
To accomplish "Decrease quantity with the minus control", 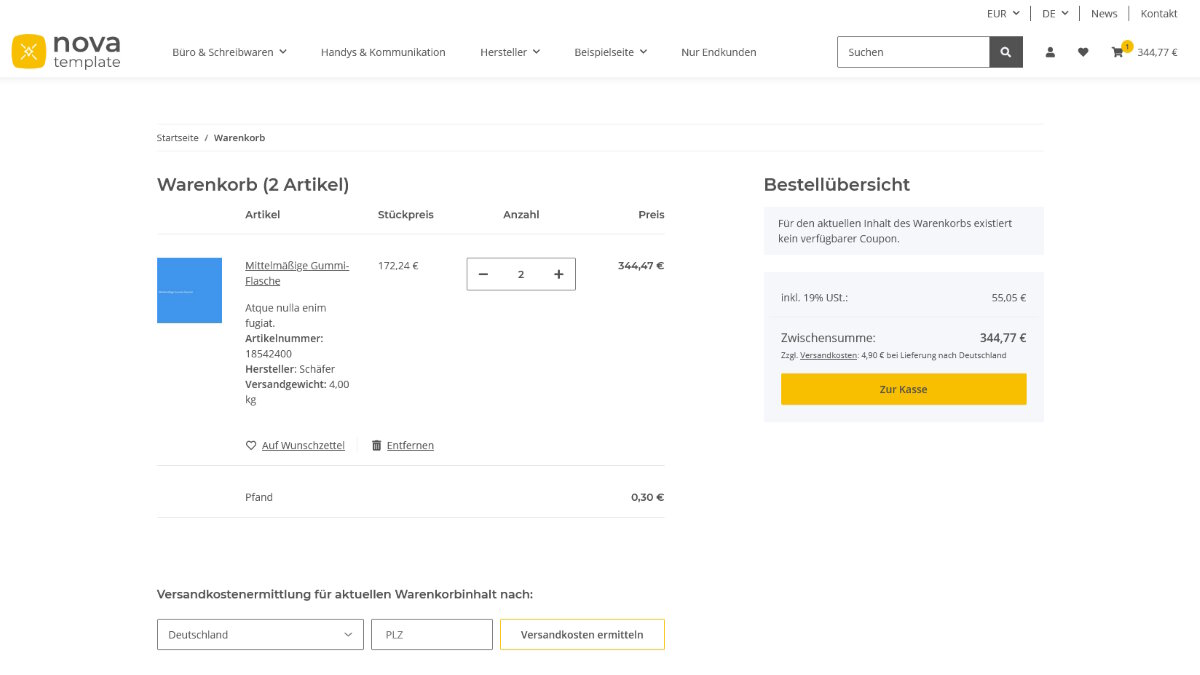I will 483,273.
